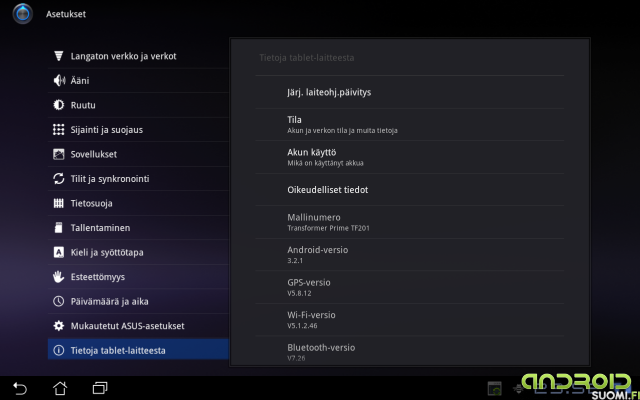
Task: Tap the gear icon beside Mukautetut ASUS-asetukset
Action: (58, 326)
